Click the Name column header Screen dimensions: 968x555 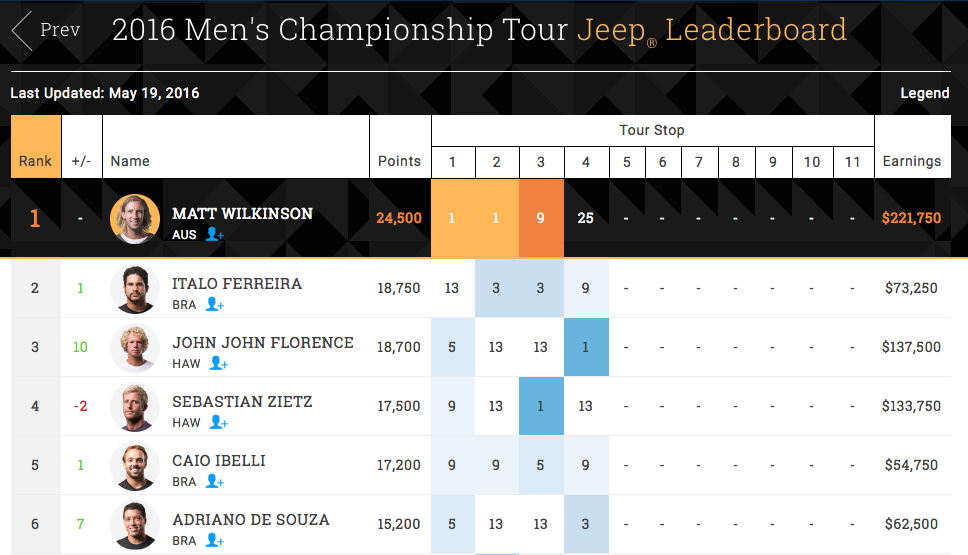coord(130,161)
